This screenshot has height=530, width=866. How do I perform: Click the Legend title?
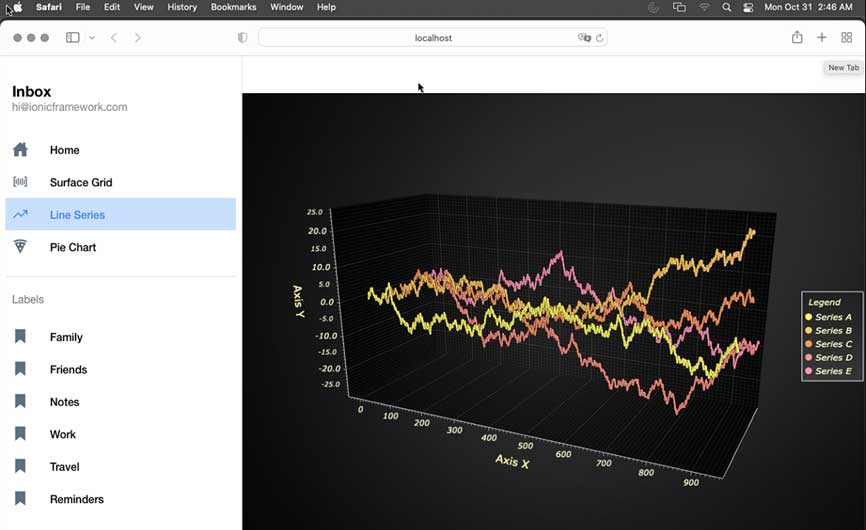tap(824, 302)
